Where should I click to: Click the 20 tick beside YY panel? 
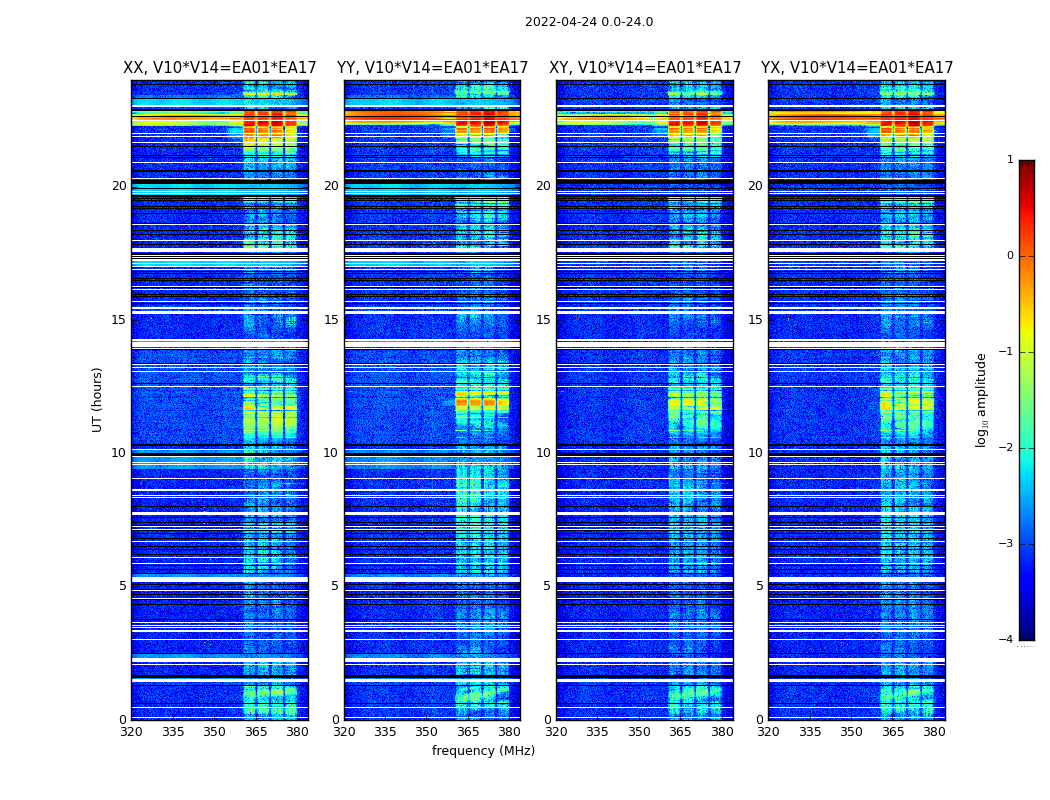331,186
